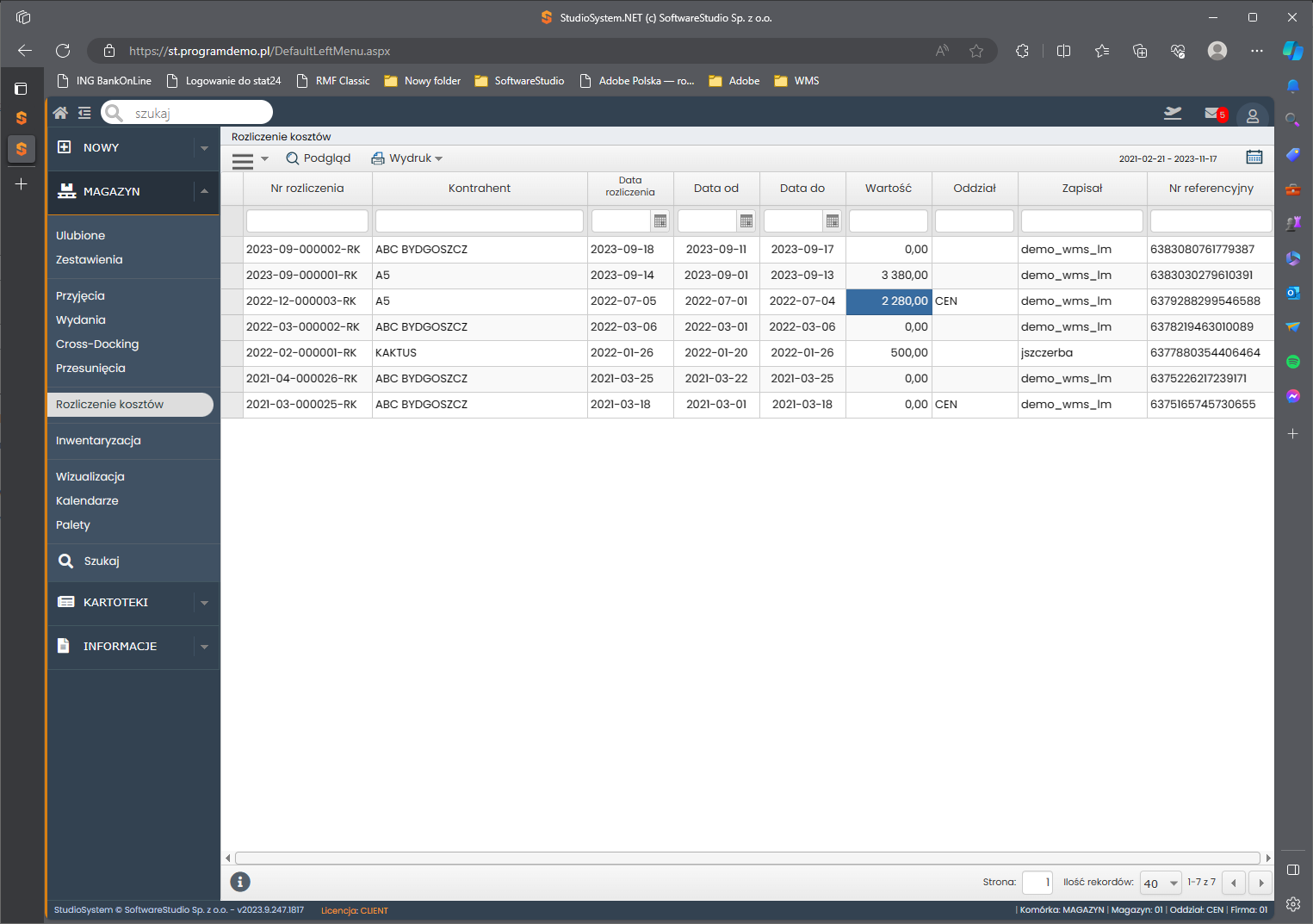Sort by Kontrahent column header
This screenshot has height=924, width=1313.
[x=480, y=189]
